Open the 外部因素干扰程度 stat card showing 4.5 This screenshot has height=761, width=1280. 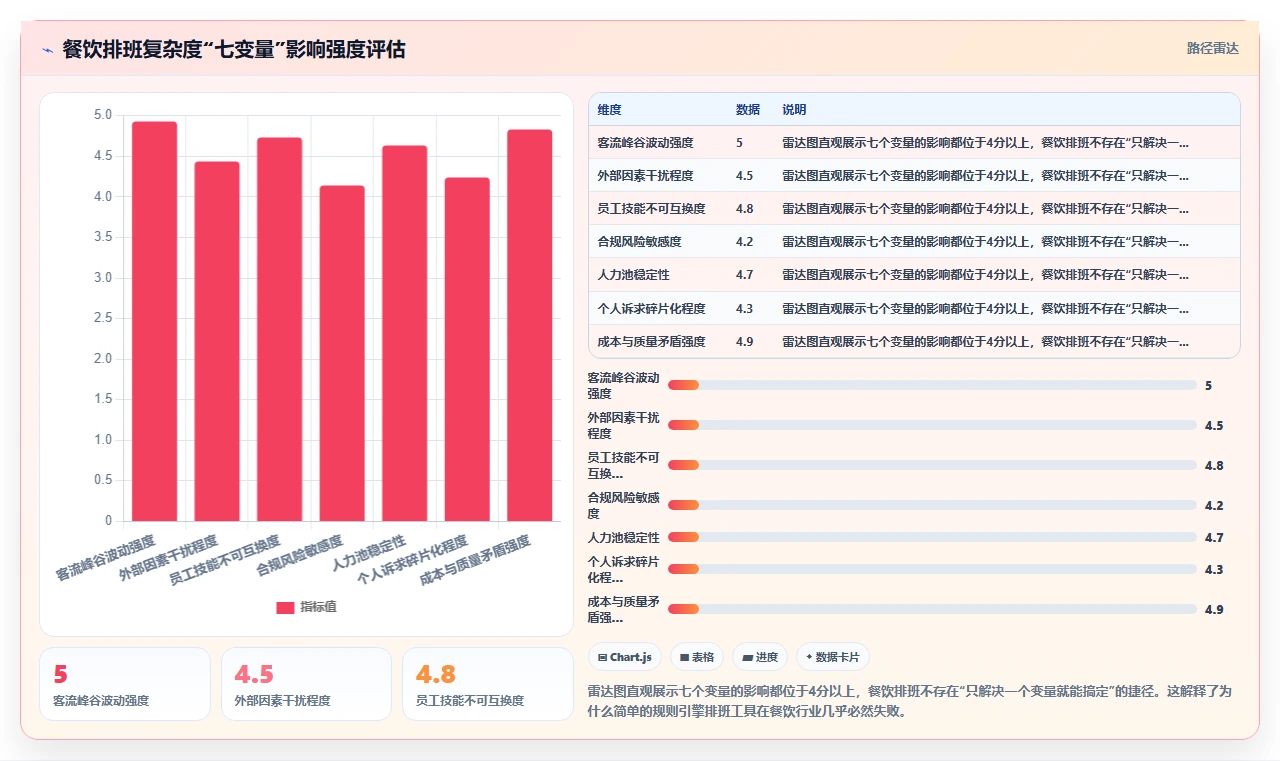click(x=306, y=684)
